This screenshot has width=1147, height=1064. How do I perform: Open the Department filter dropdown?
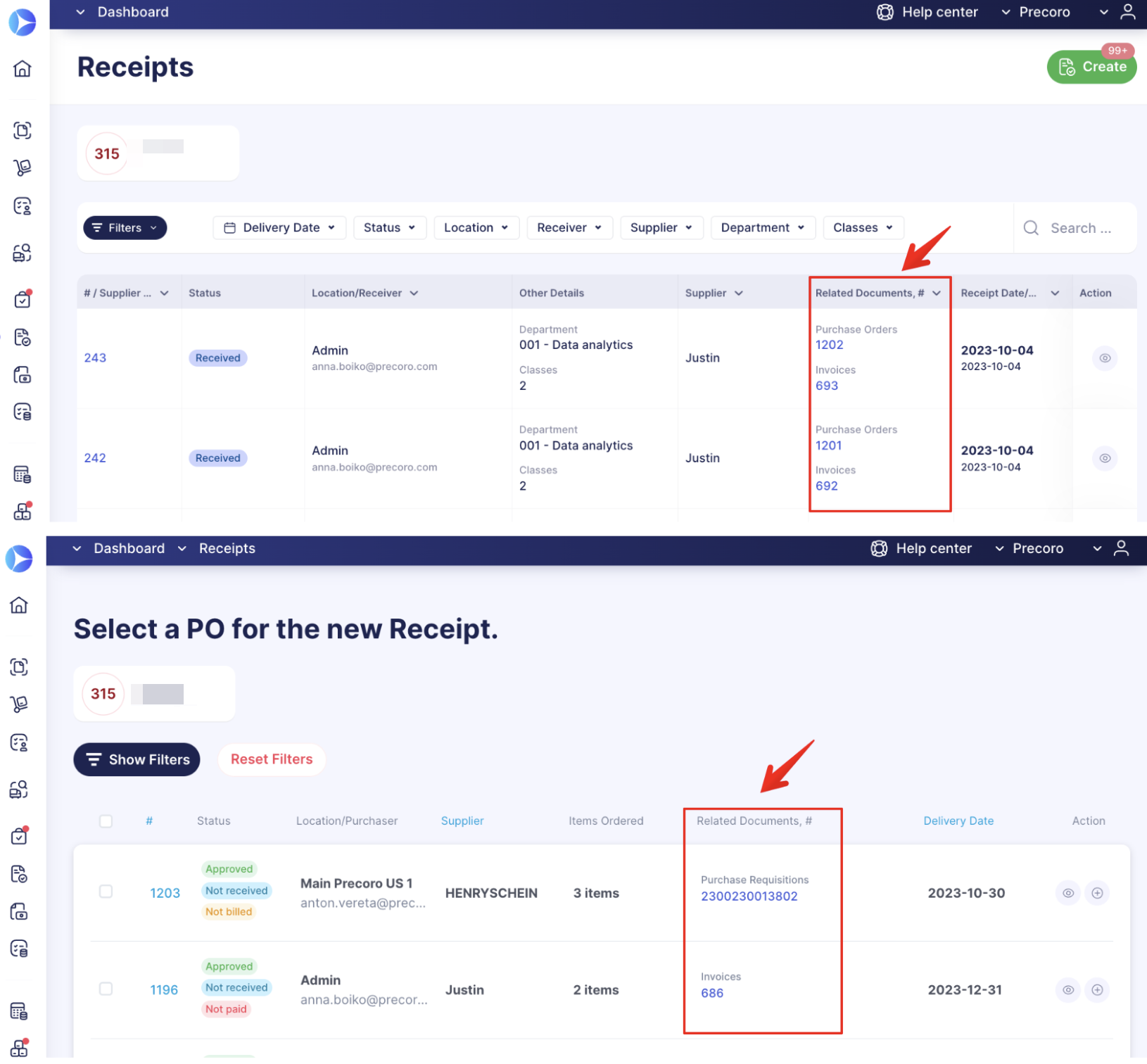tap(763, 228)
